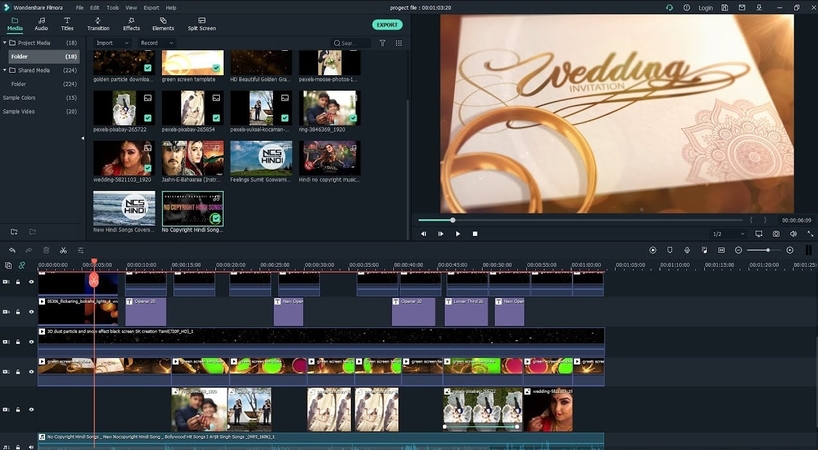The image size is (818, 450).
Task: Collapse the media sidebar with left arrow
Action: (82, 138)
